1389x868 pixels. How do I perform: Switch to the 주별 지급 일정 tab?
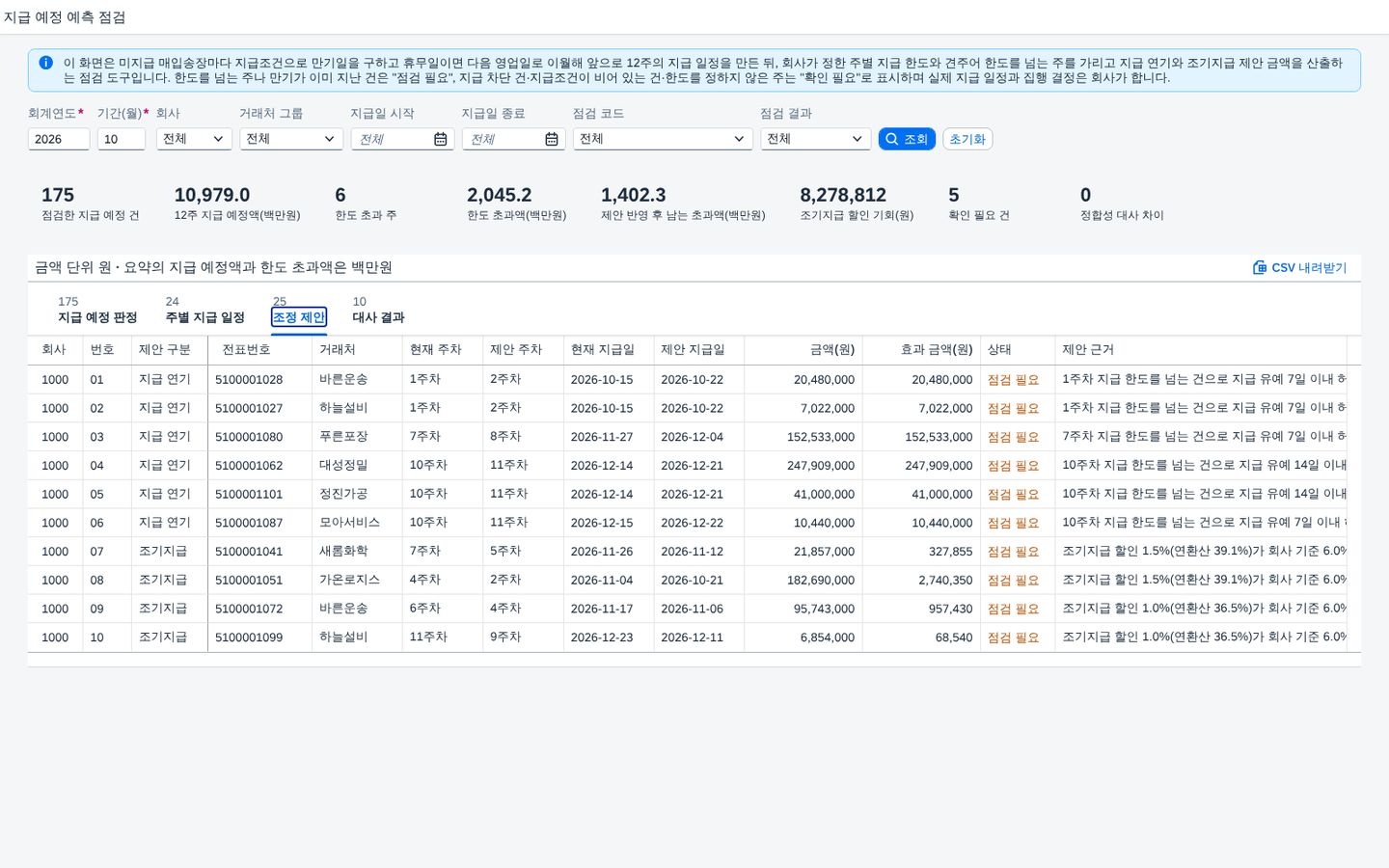pos(204,310)
